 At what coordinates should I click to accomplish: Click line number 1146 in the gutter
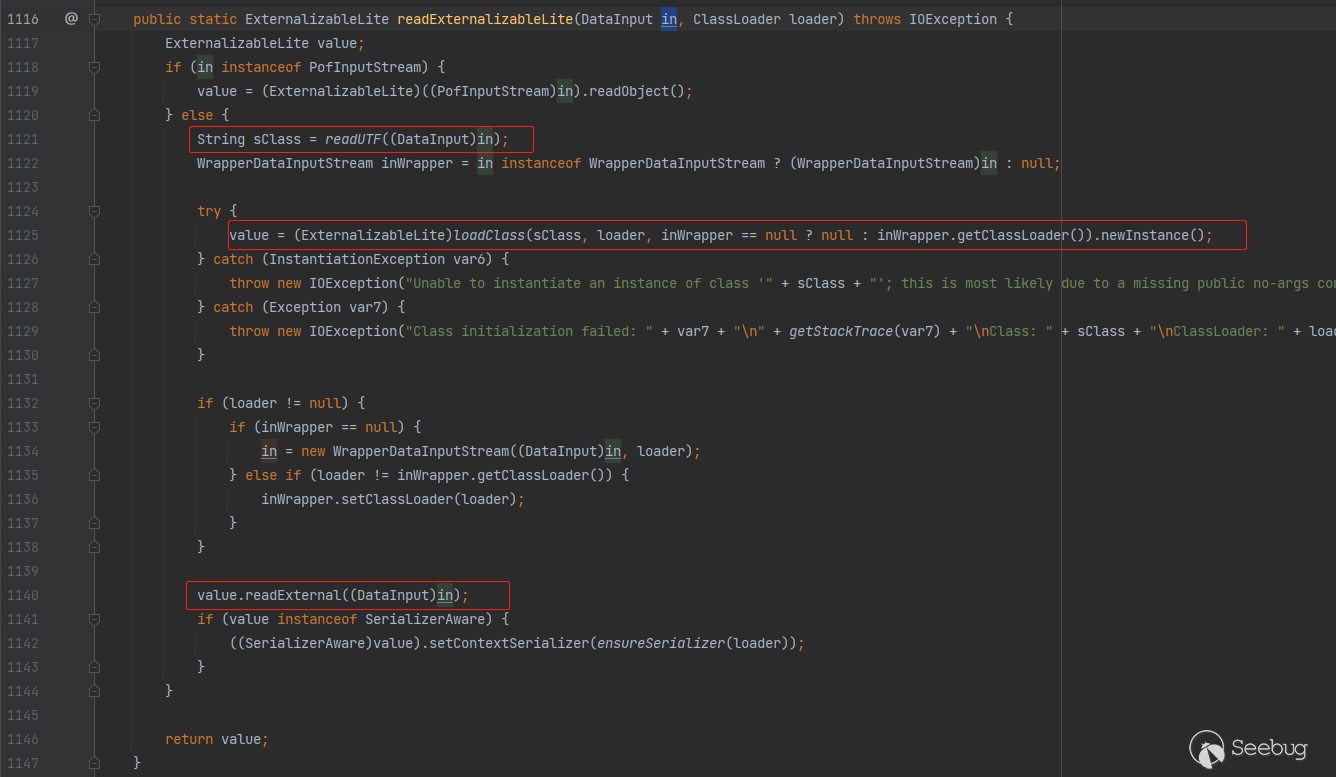[x=22, y=739]
